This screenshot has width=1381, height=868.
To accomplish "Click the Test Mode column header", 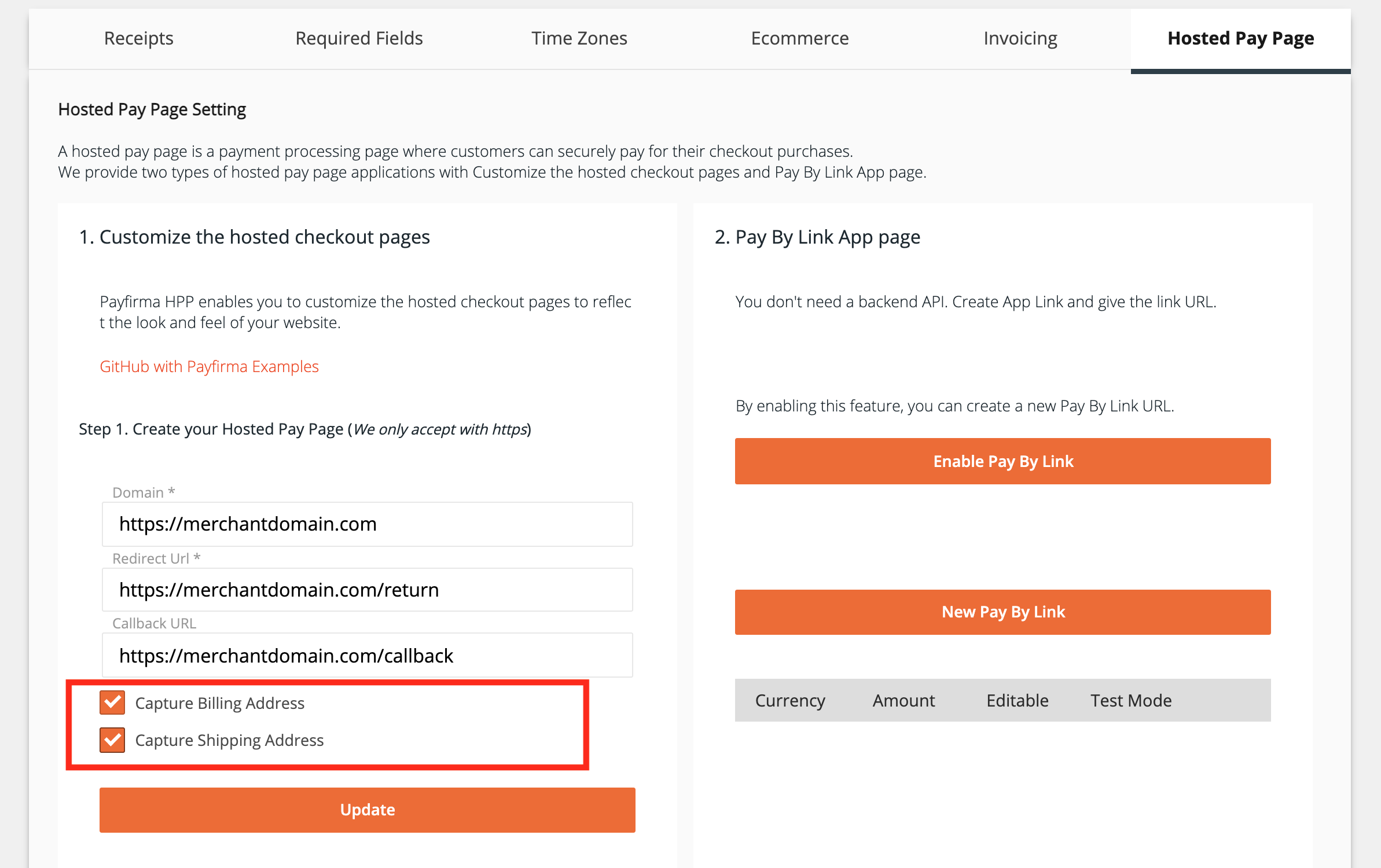I will (x=1131, y=700).
